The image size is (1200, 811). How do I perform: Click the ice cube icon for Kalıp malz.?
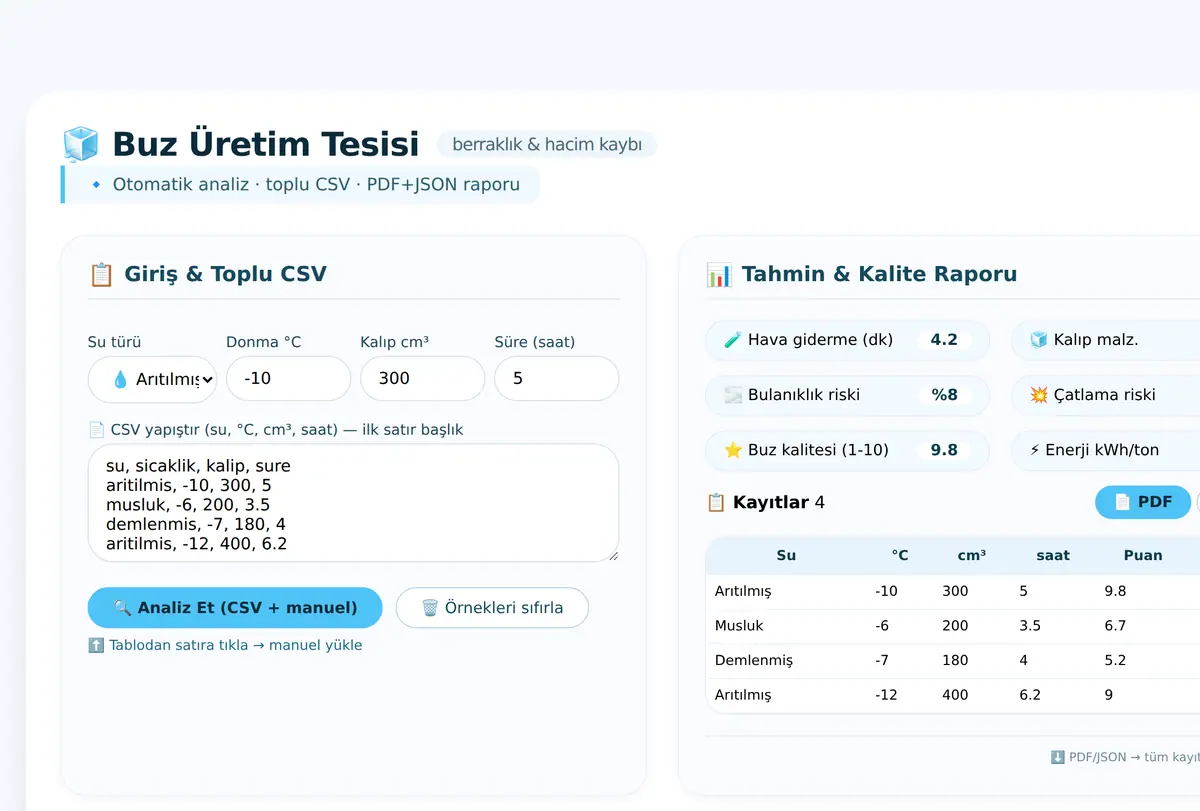[x=1039, y=340]
